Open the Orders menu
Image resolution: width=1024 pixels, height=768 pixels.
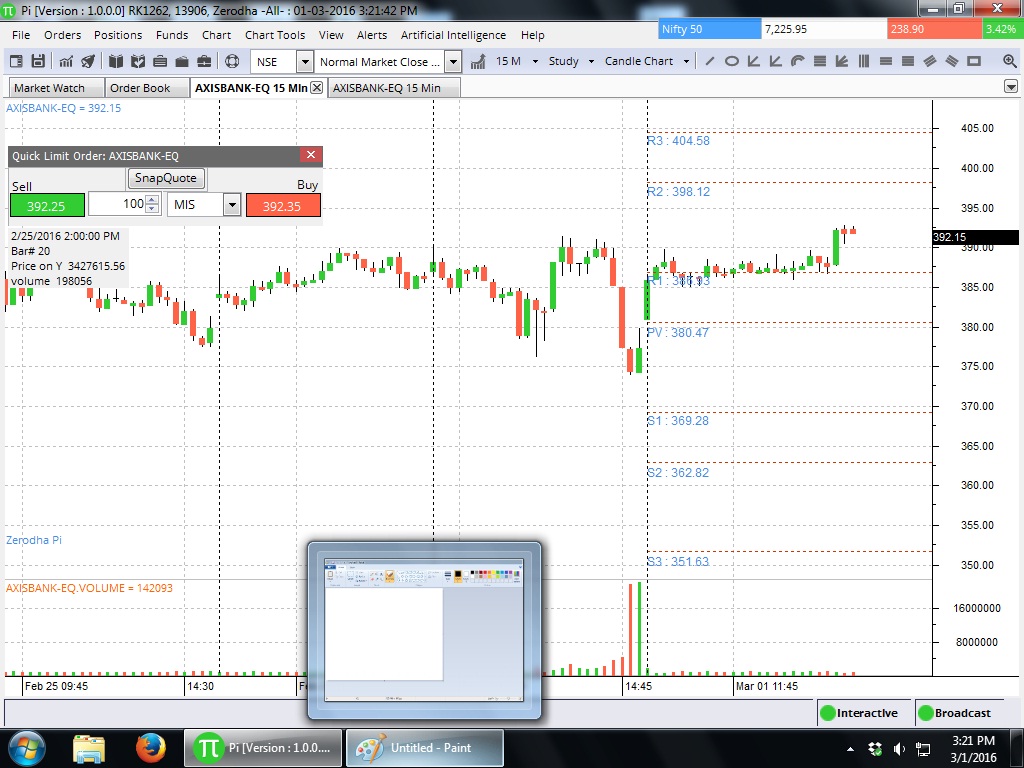[x=63, y=35]
